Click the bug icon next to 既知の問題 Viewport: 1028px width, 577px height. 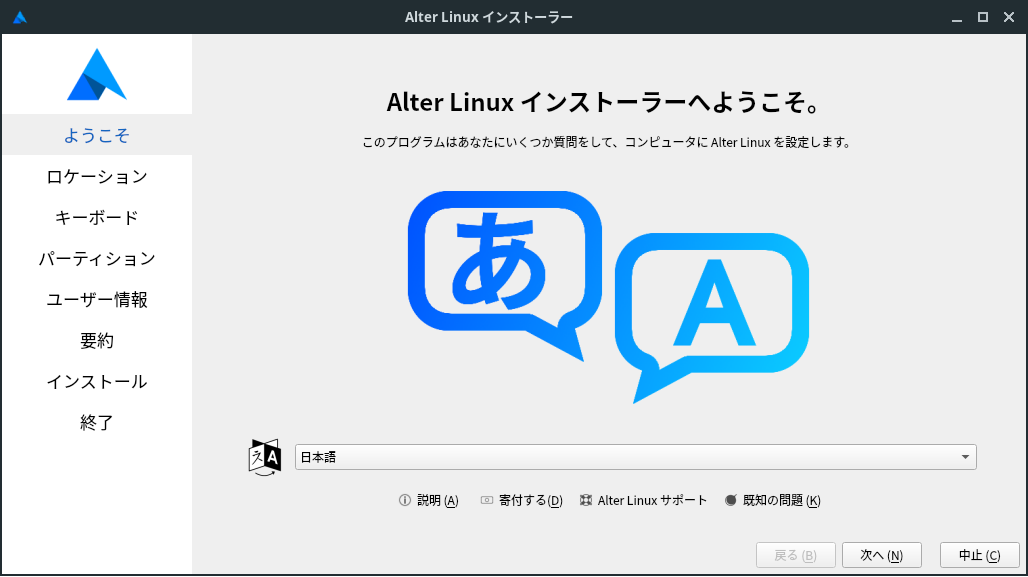click(730, 500)
